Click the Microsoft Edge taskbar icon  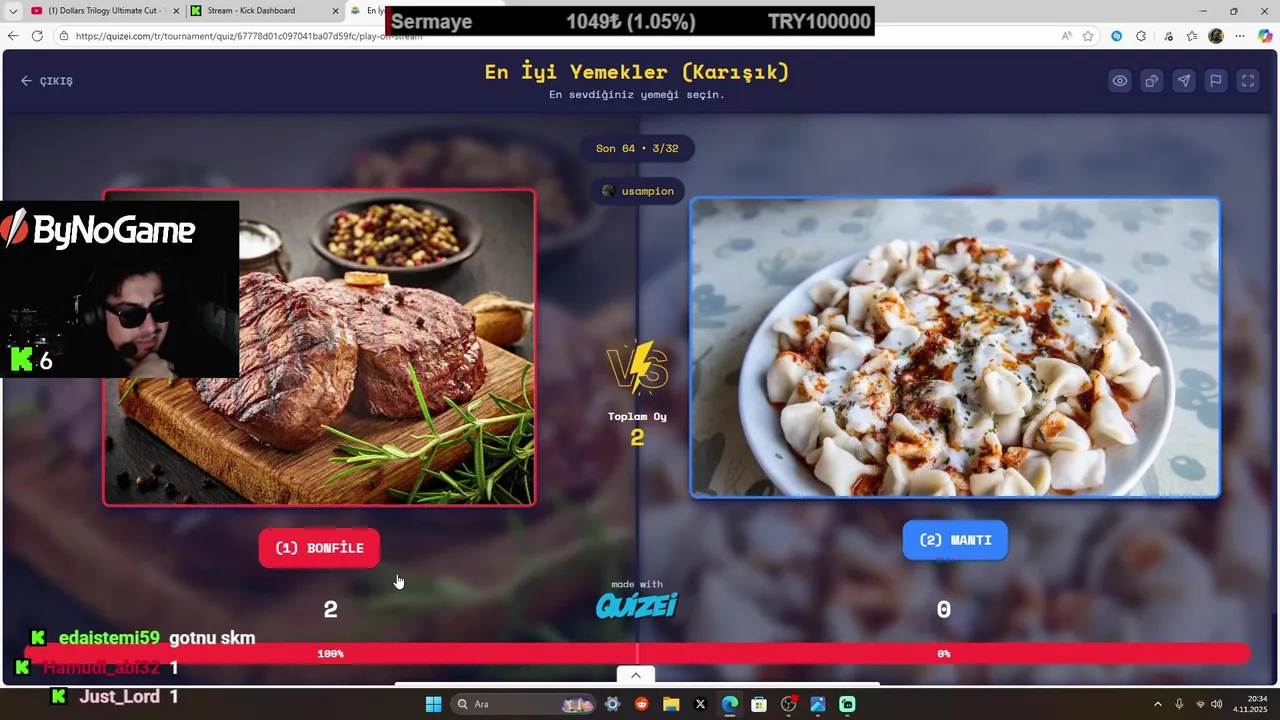point(730,704)
